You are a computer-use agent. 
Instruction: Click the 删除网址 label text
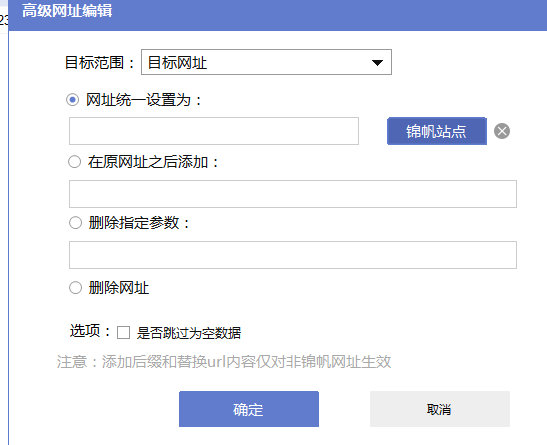pyautogui.click(x=119, y=288)
